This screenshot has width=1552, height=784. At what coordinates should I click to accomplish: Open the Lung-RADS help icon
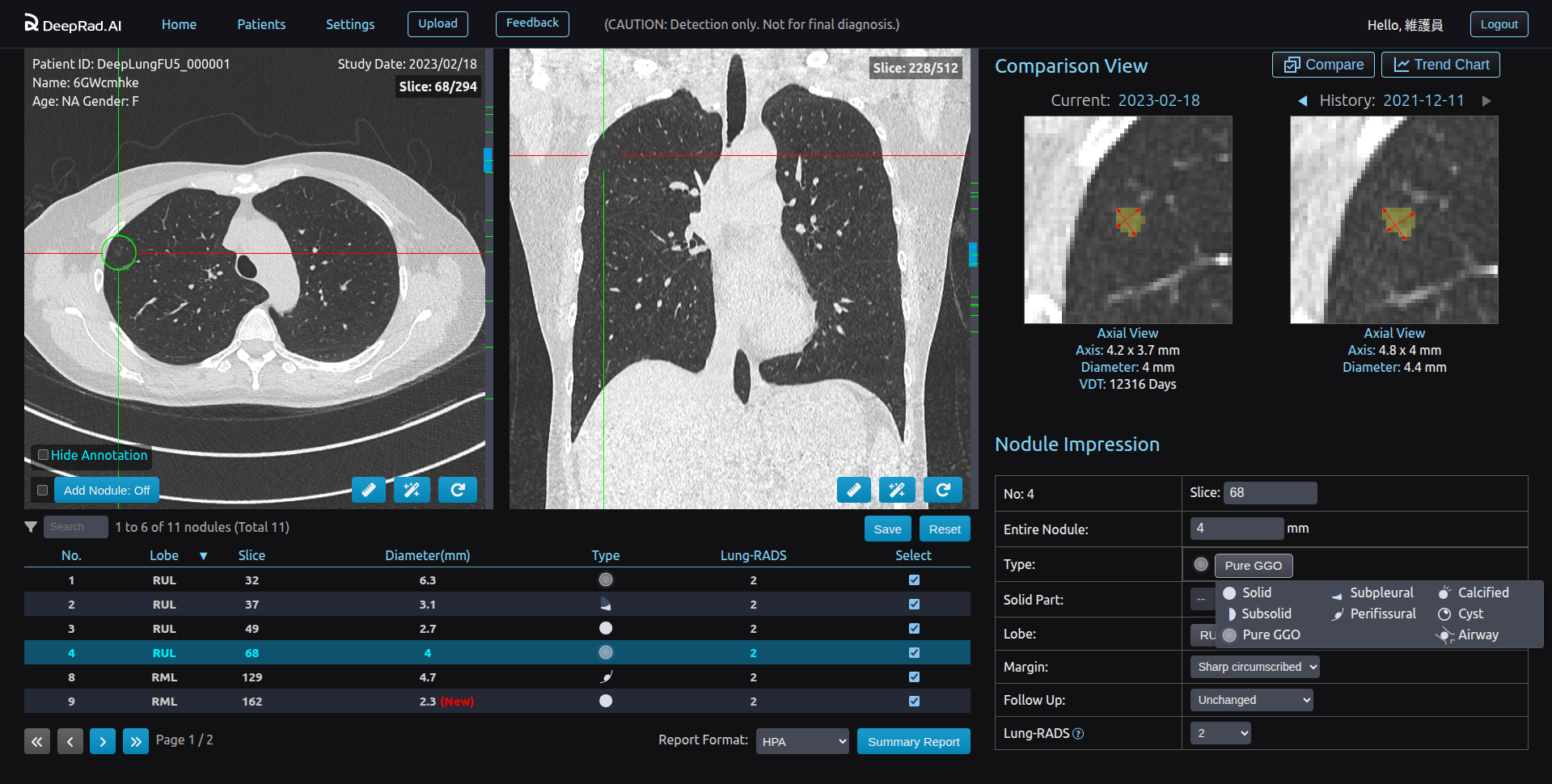click(x=1078, y=734)
